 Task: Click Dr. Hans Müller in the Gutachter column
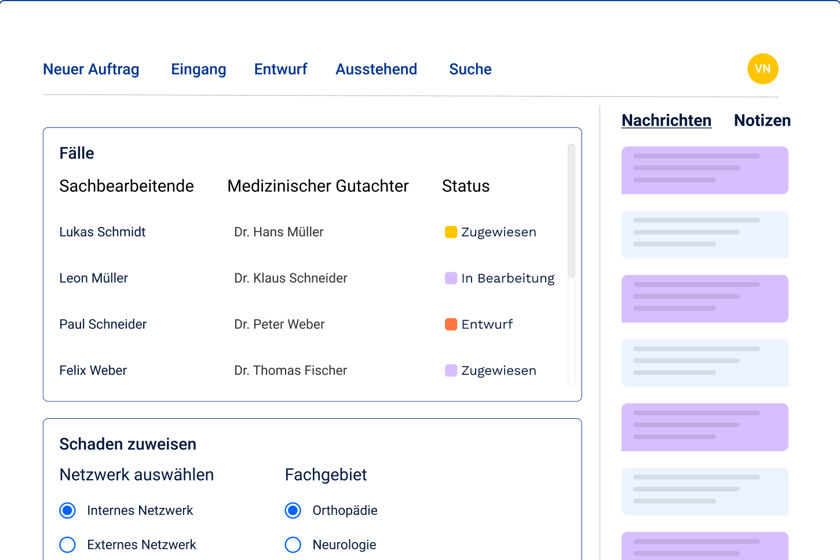[x=279, y=232]
